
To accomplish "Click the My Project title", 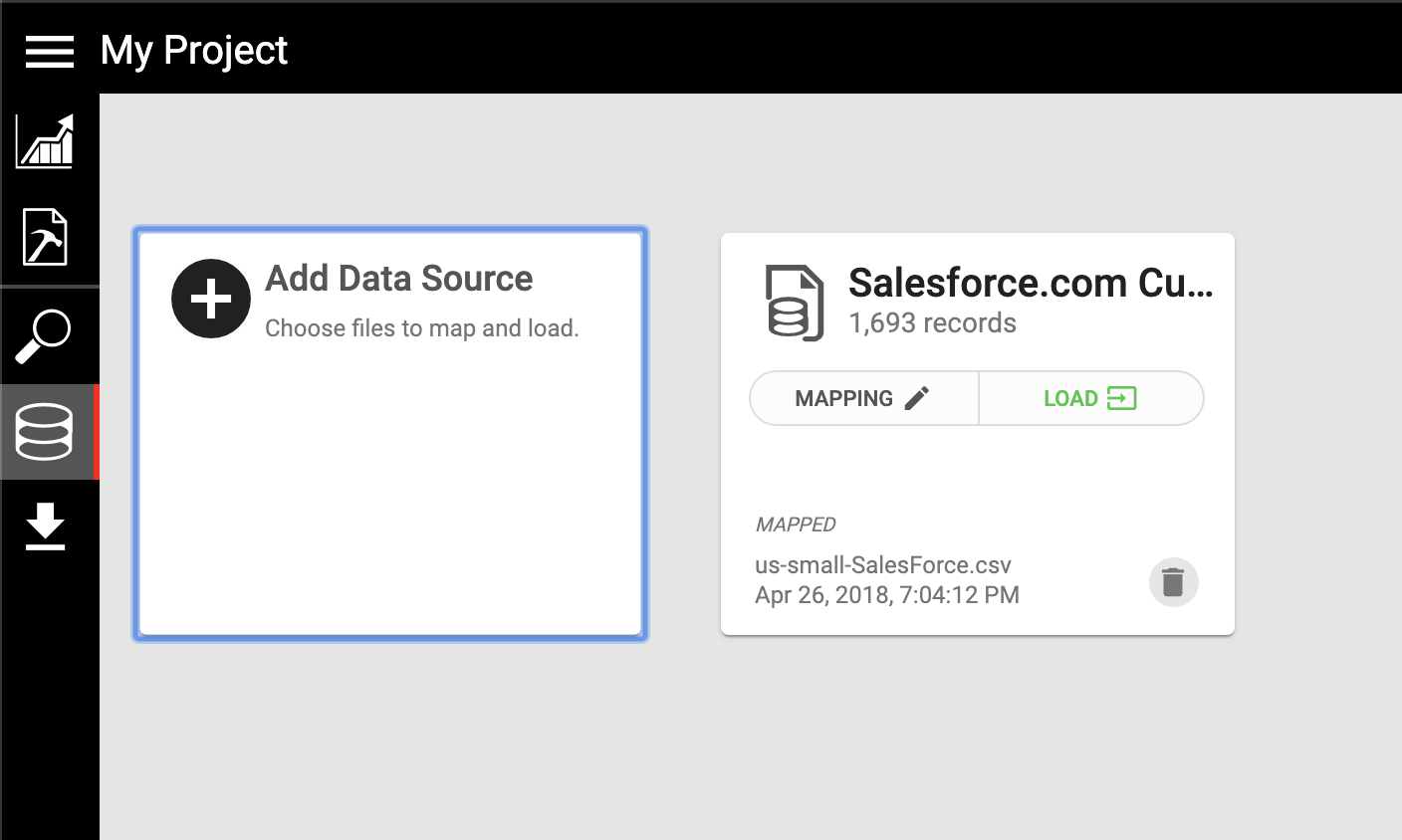I will (194, 50).
